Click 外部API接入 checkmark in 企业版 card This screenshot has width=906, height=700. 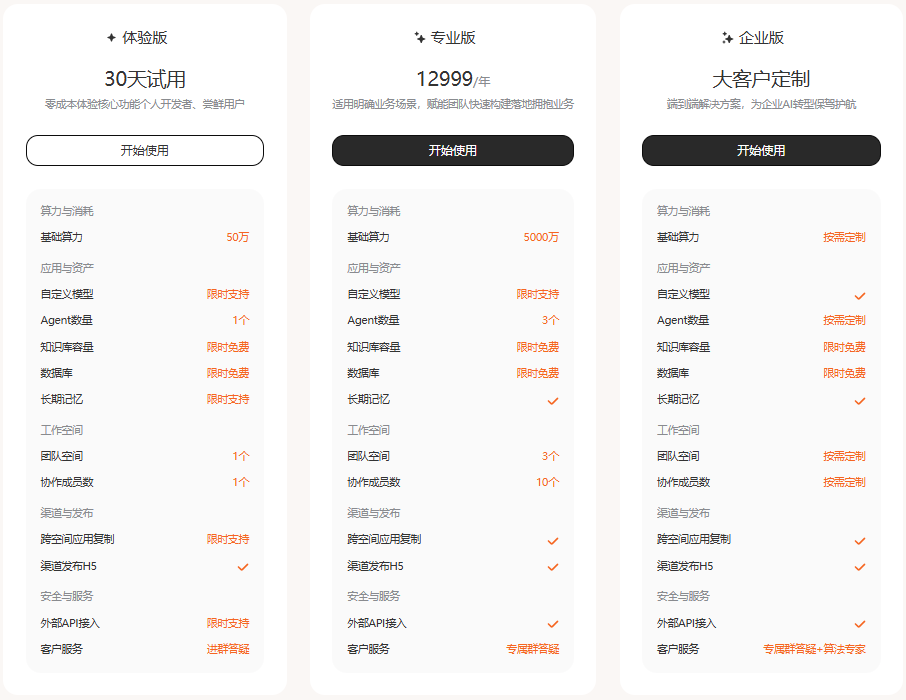click(860, 624)
